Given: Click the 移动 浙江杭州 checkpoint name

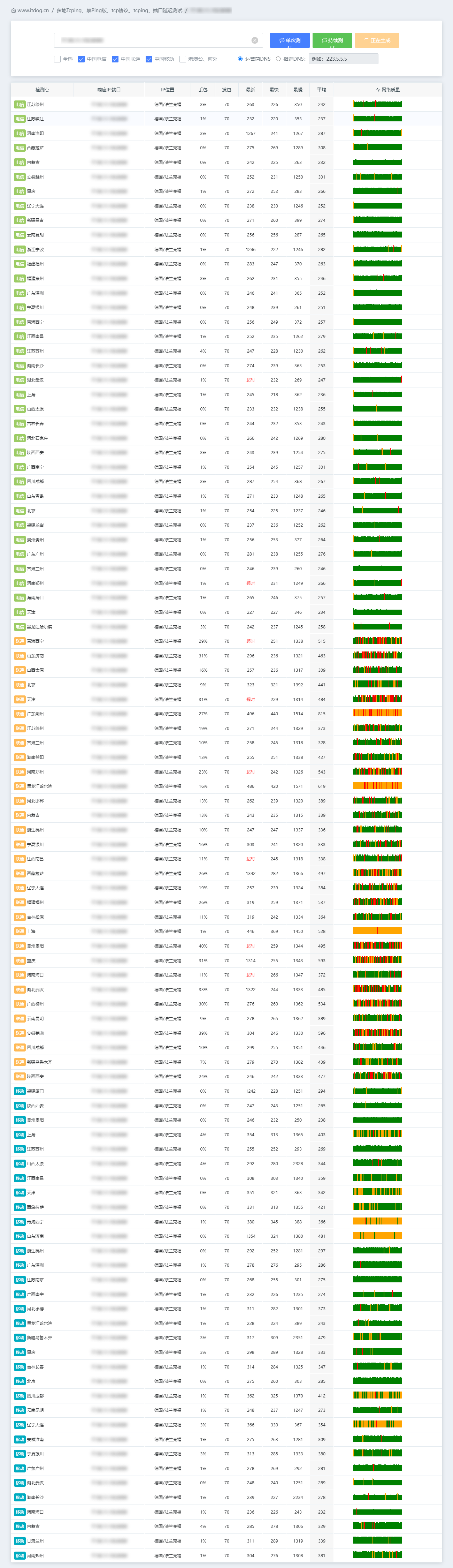Looking at the screenshot, I should click(x=35, y=1251).
